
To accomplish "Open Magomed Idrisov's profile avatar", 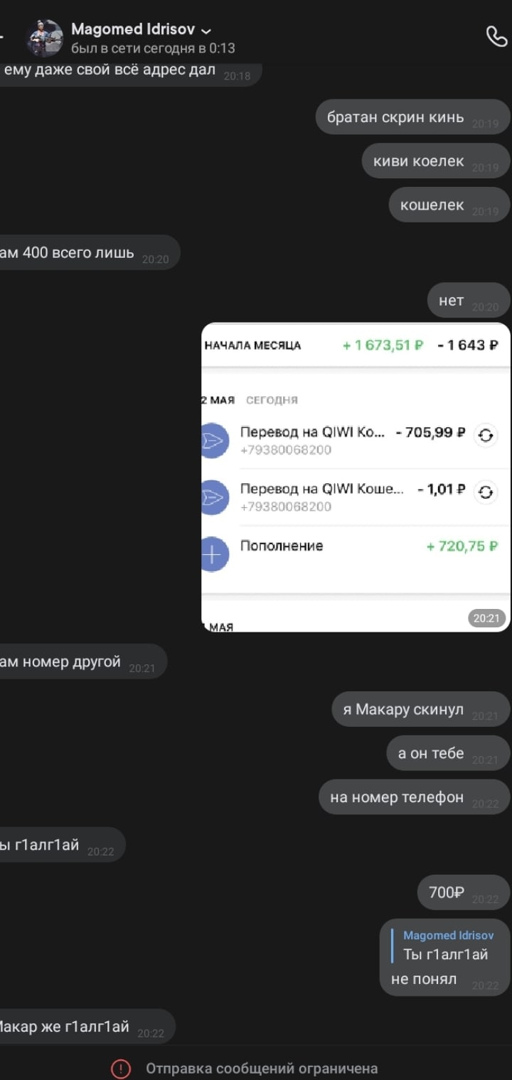I will pyautogui.click(x=45, y=37).
